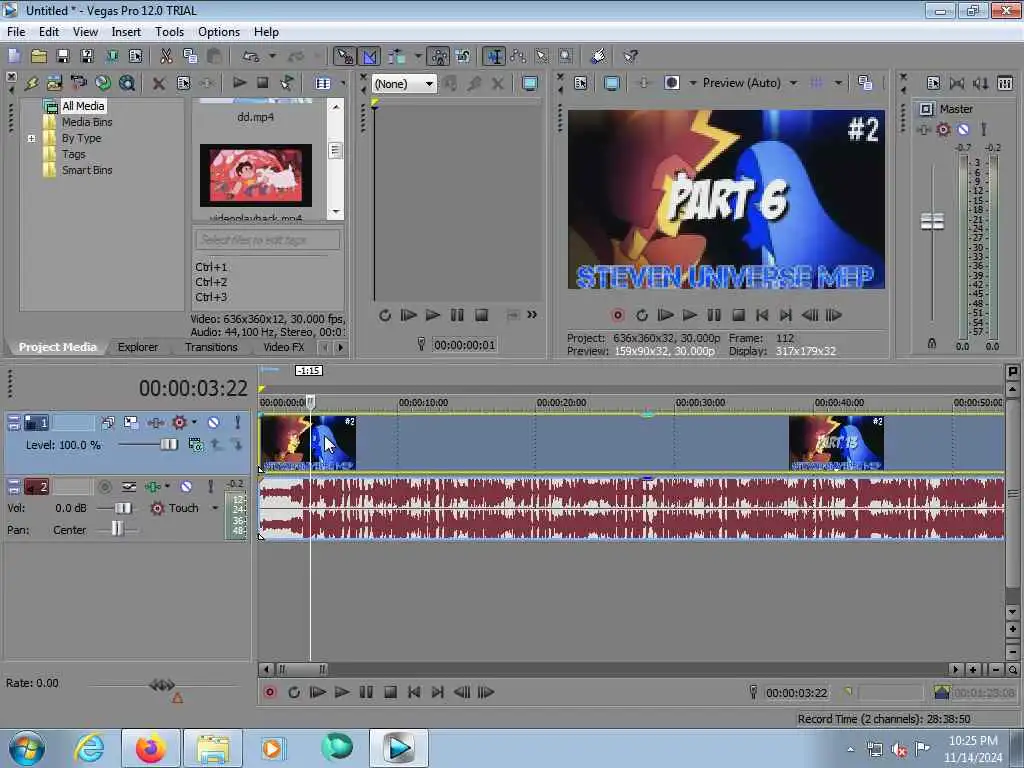Open Firefox from the Windows taskbar
This screenshot has height=768, width=1024.
coord(150,748)
